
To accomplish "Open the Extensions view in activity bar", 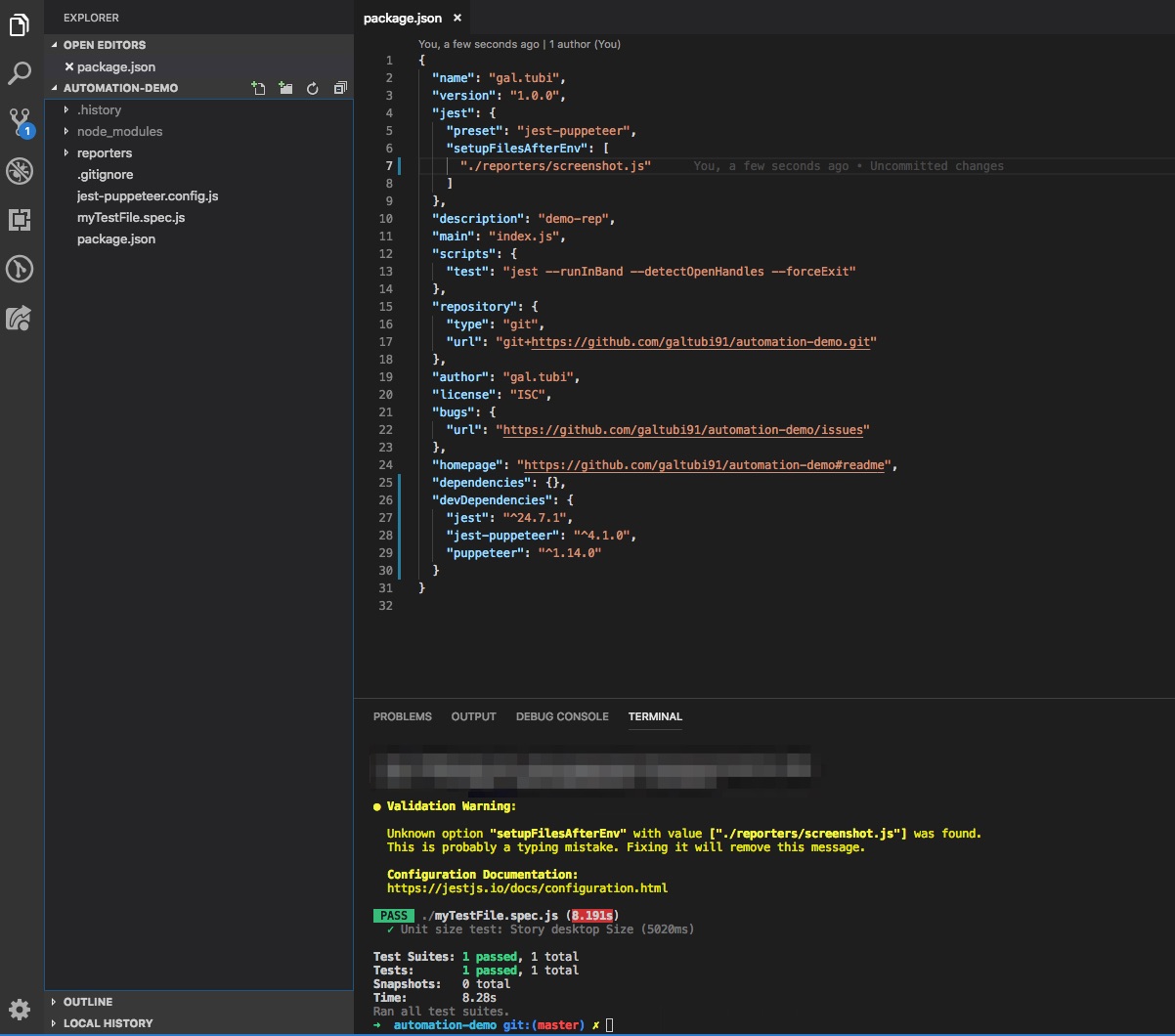I will [20, 220].
